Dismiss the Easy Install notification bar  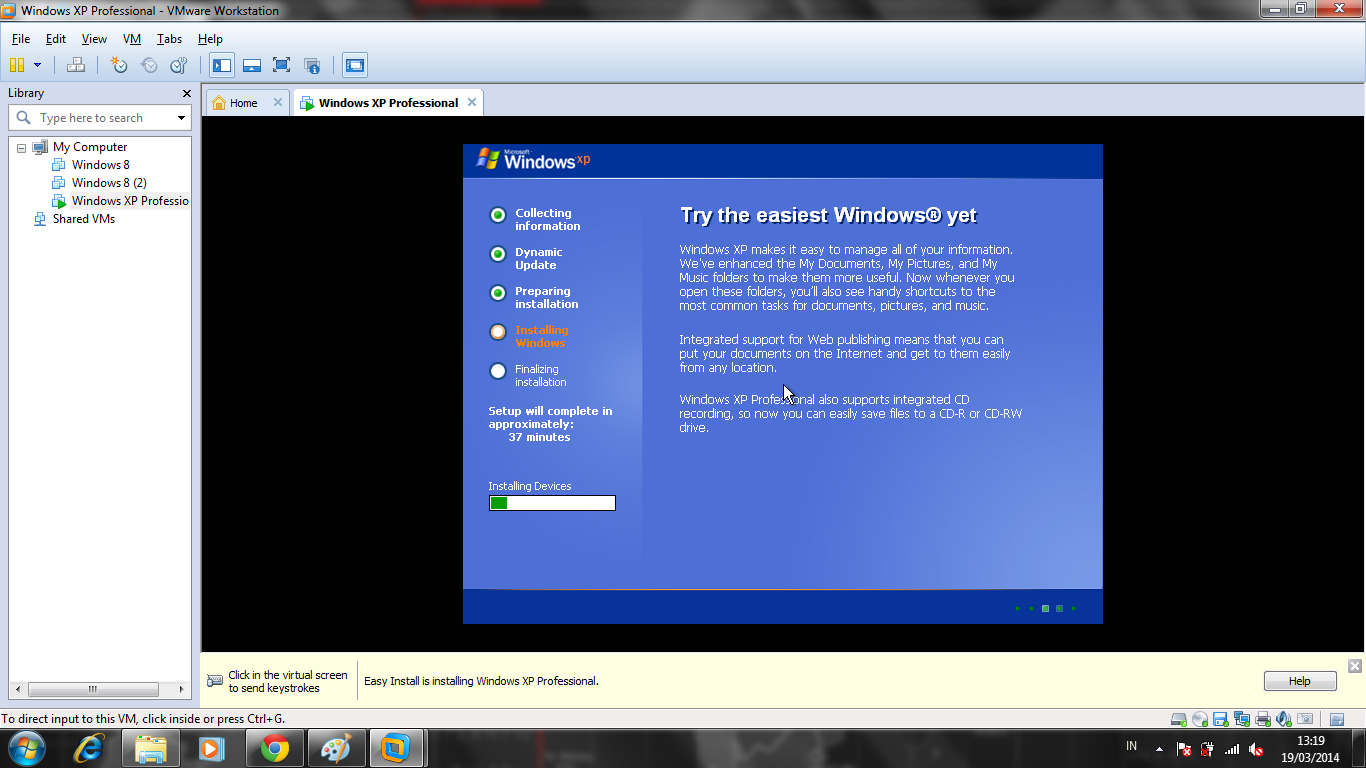1354,666
